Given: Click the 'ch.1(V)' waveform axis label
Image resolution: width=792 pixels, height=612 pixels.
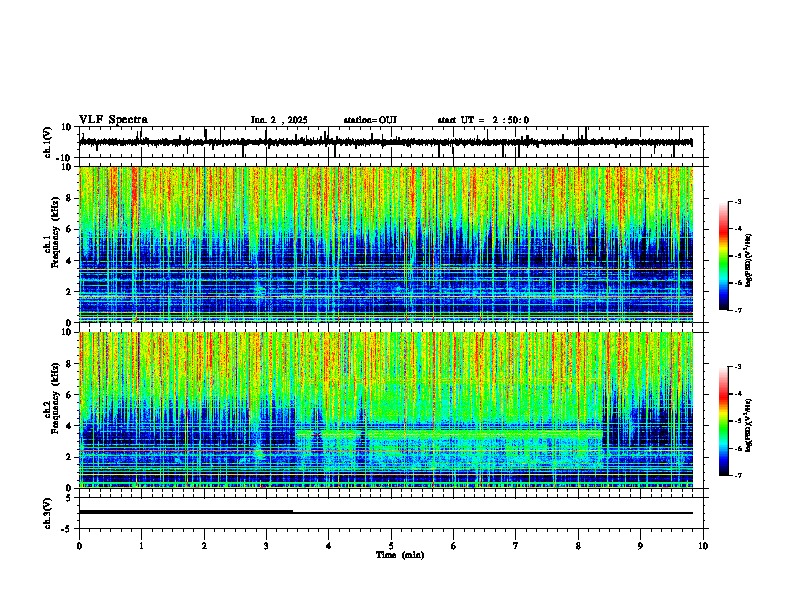Looking at the screenshot, I should click(x=48, y=142).
